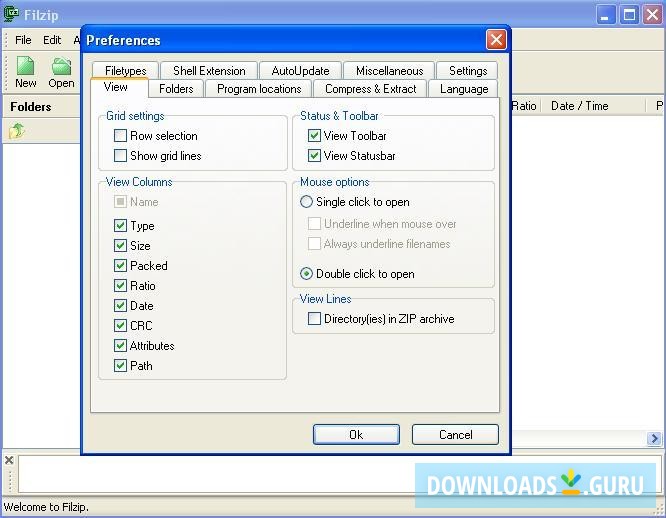Viewport: 666px width, 518px height.
Task: Select Double click to open radio button
Action: (306, 273)
